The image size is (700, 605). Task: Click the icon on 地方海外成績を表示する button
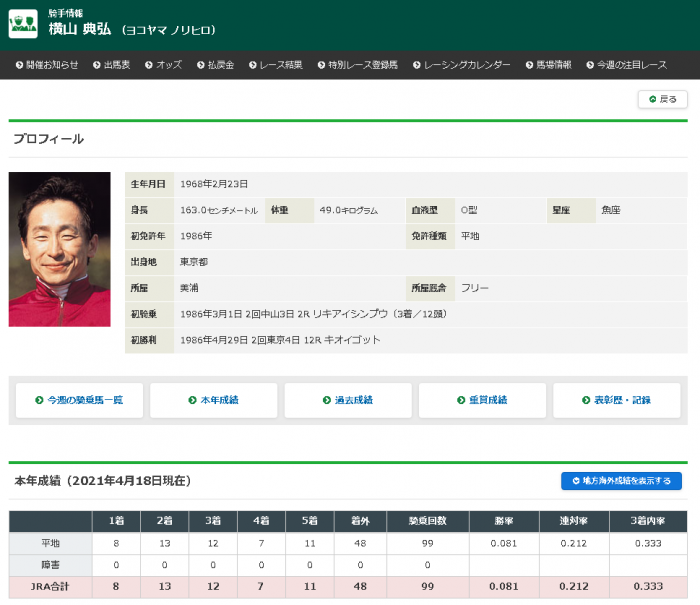click(x=576, y=481)
